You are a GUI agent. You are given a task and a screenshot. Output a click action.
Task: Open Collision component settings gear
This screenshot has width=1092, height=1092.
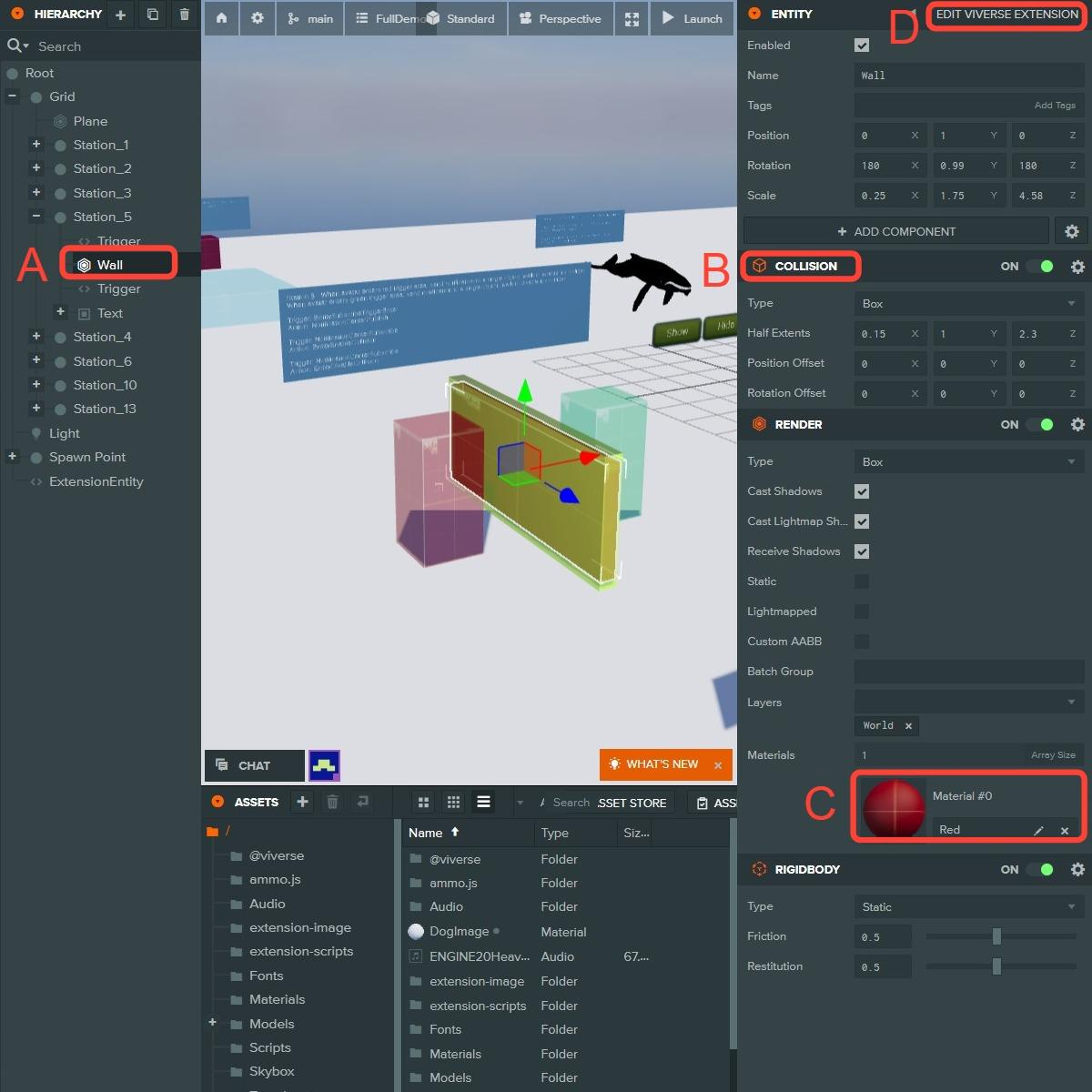pos(1077,267)
